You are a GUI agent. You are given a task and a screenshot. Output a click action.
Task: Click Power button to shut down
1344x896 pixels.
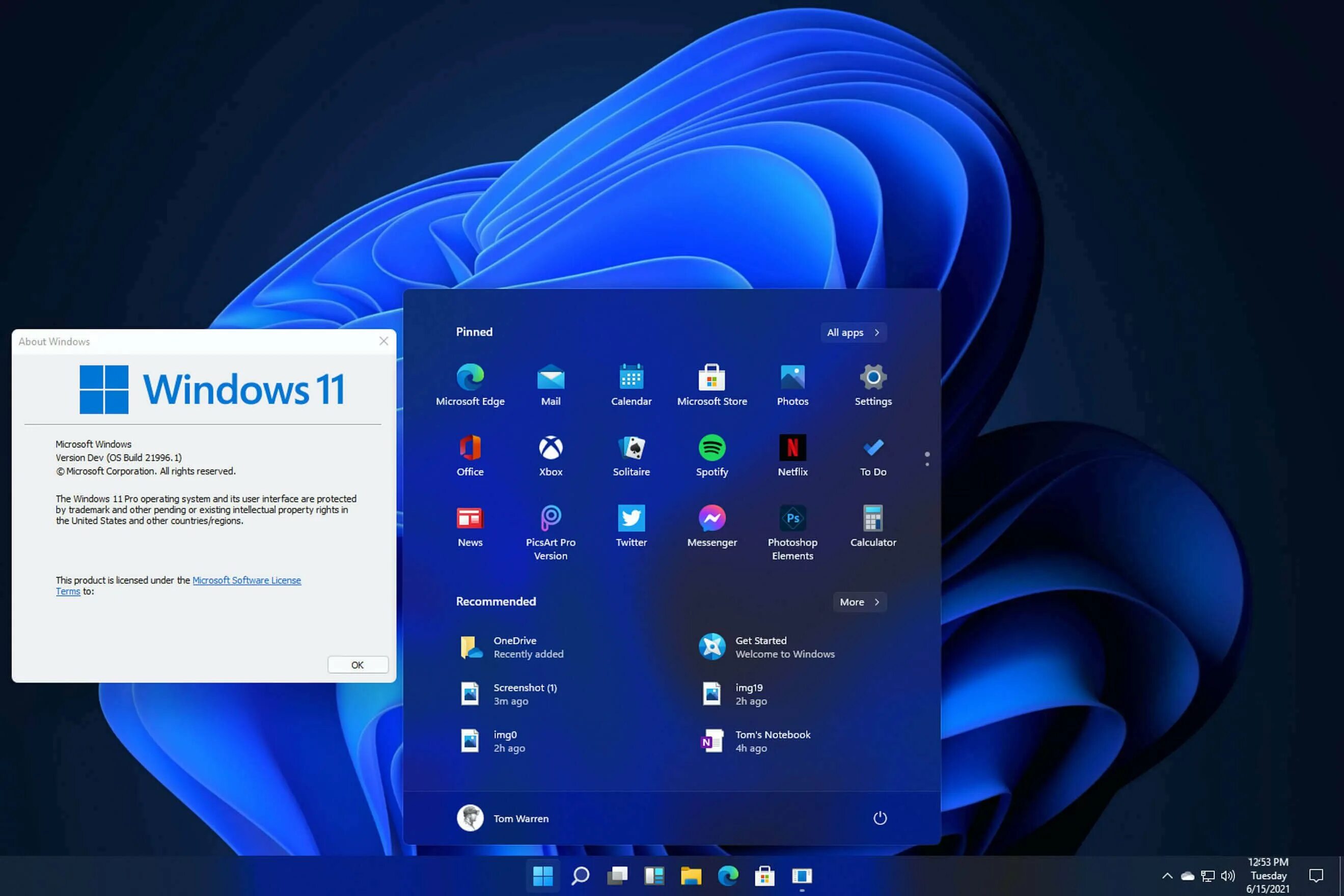coord(880,818)
